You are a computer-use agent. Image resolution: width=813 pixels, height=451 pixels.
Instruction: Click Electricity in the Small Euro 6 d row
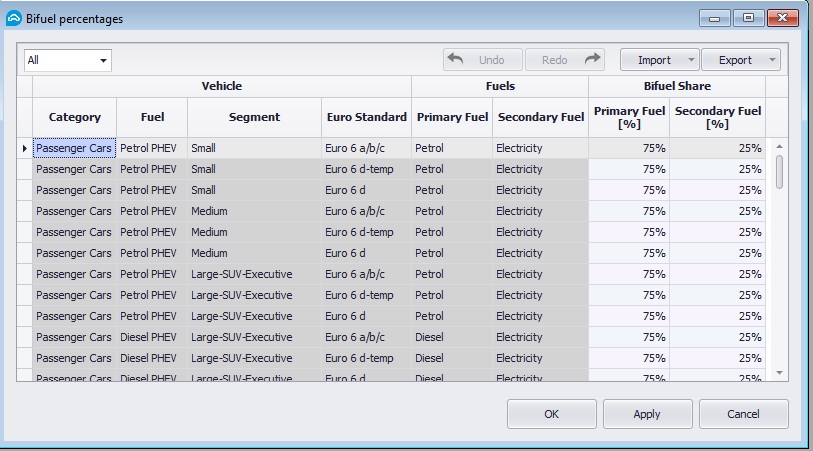[541, 190]
